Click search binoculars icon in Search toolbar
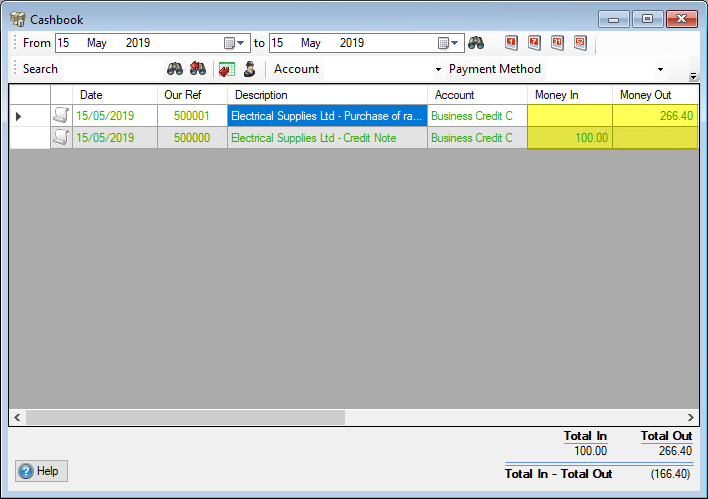708x499 pixels. coord(175,69)
